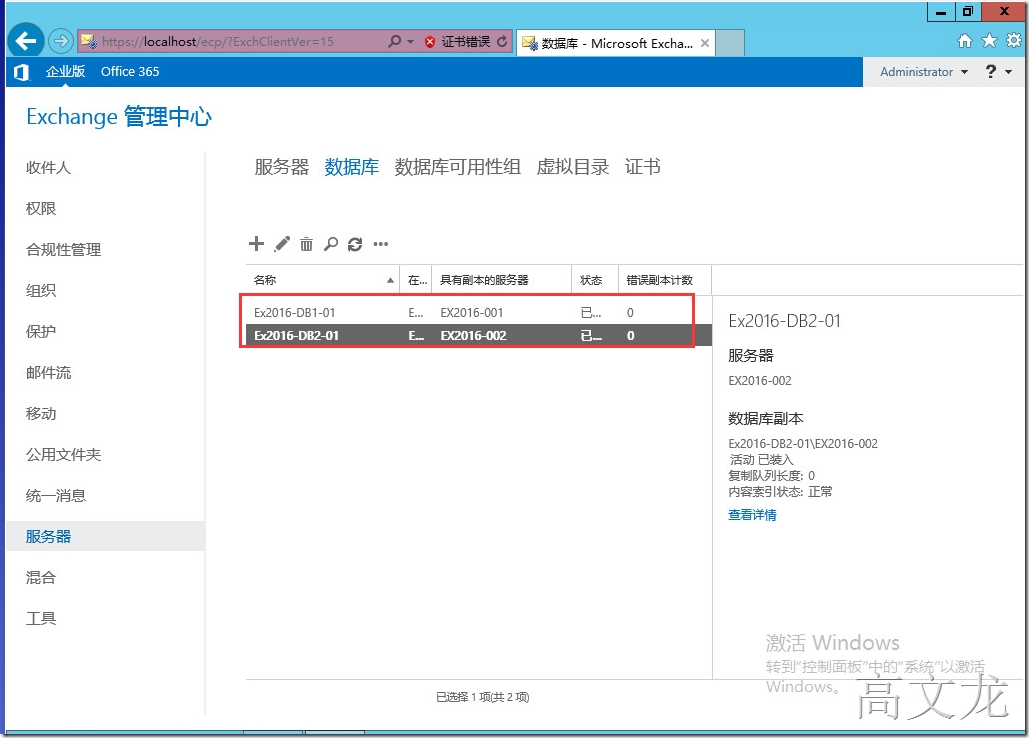Select Office 365 in top navigation
This screenshot has height=738, width=1029.
coord(130,72)
